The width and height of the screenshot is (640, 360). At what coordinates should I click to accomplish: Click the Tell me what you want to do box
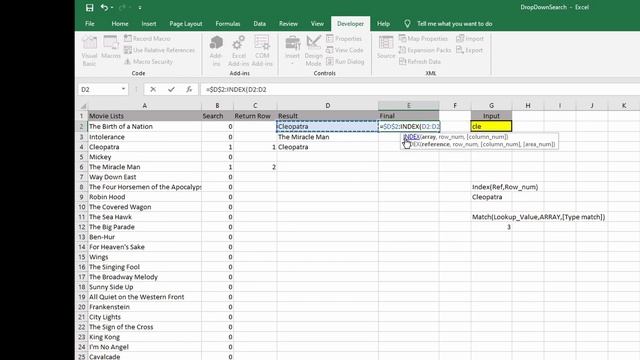(454, 24)
